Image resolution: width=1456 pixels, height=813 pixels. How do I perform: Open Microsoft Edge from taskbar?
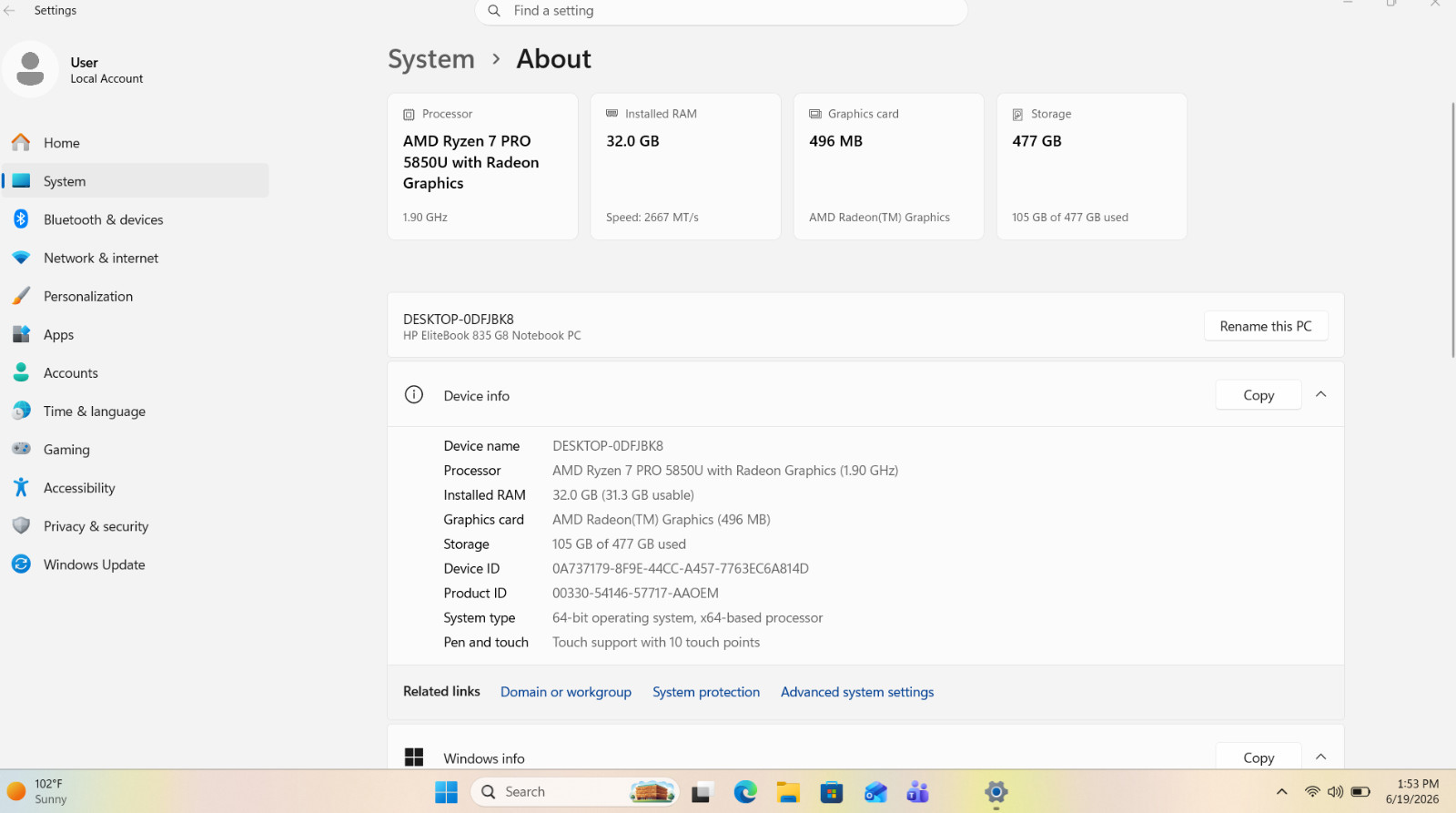[x=745, y=792]
